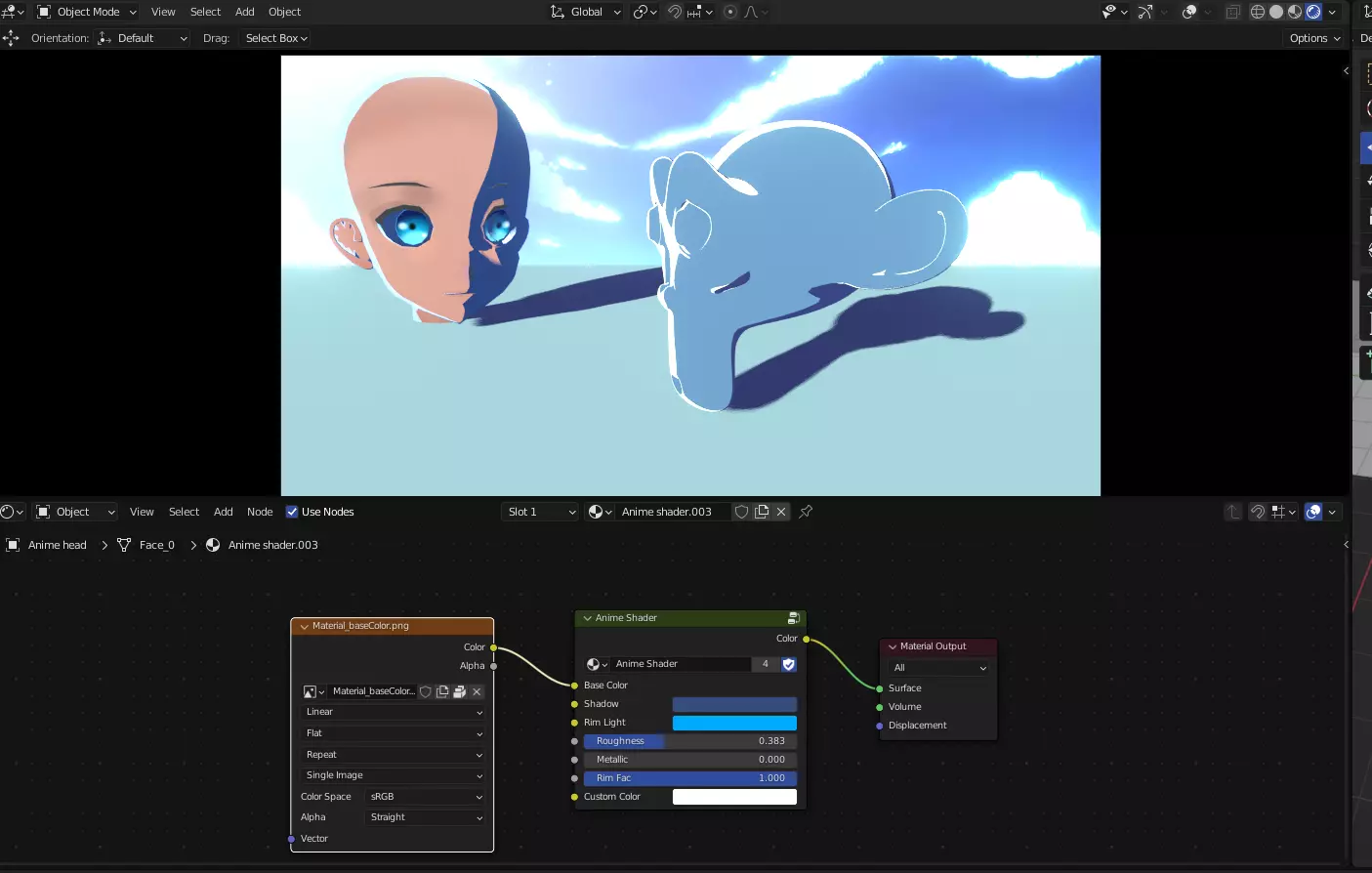Switch viewport to material preview shading
This screenshot has width=1372, height=873.
click(1295, 12)
